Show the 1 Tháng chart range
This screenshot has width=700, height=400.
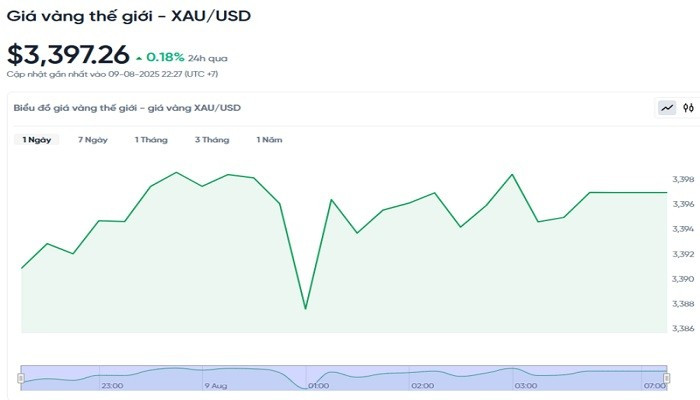pos(151,140)
